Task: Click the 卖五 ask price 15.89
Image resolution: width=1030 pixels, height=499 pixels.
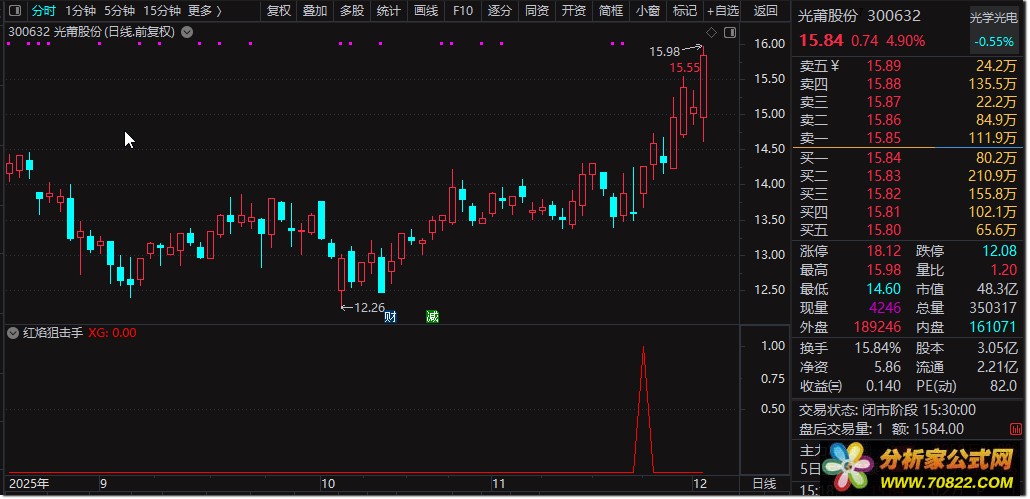Action: click(x=884, y=66)
